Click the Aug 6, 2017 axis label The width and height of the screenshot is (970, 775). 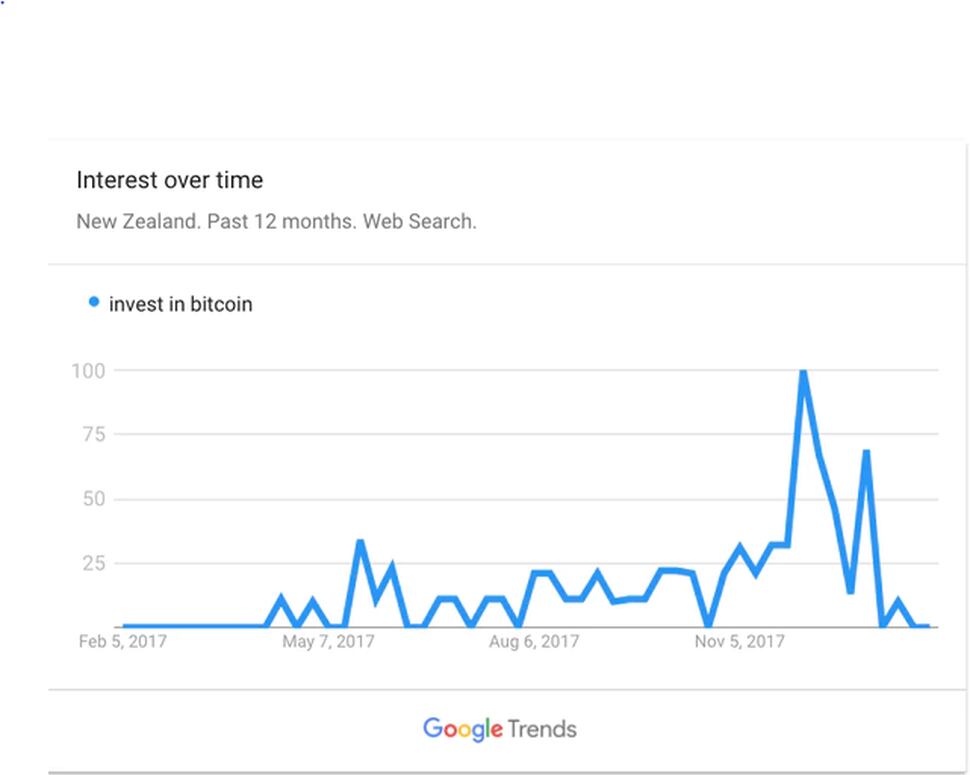click(x=534, y=641)
